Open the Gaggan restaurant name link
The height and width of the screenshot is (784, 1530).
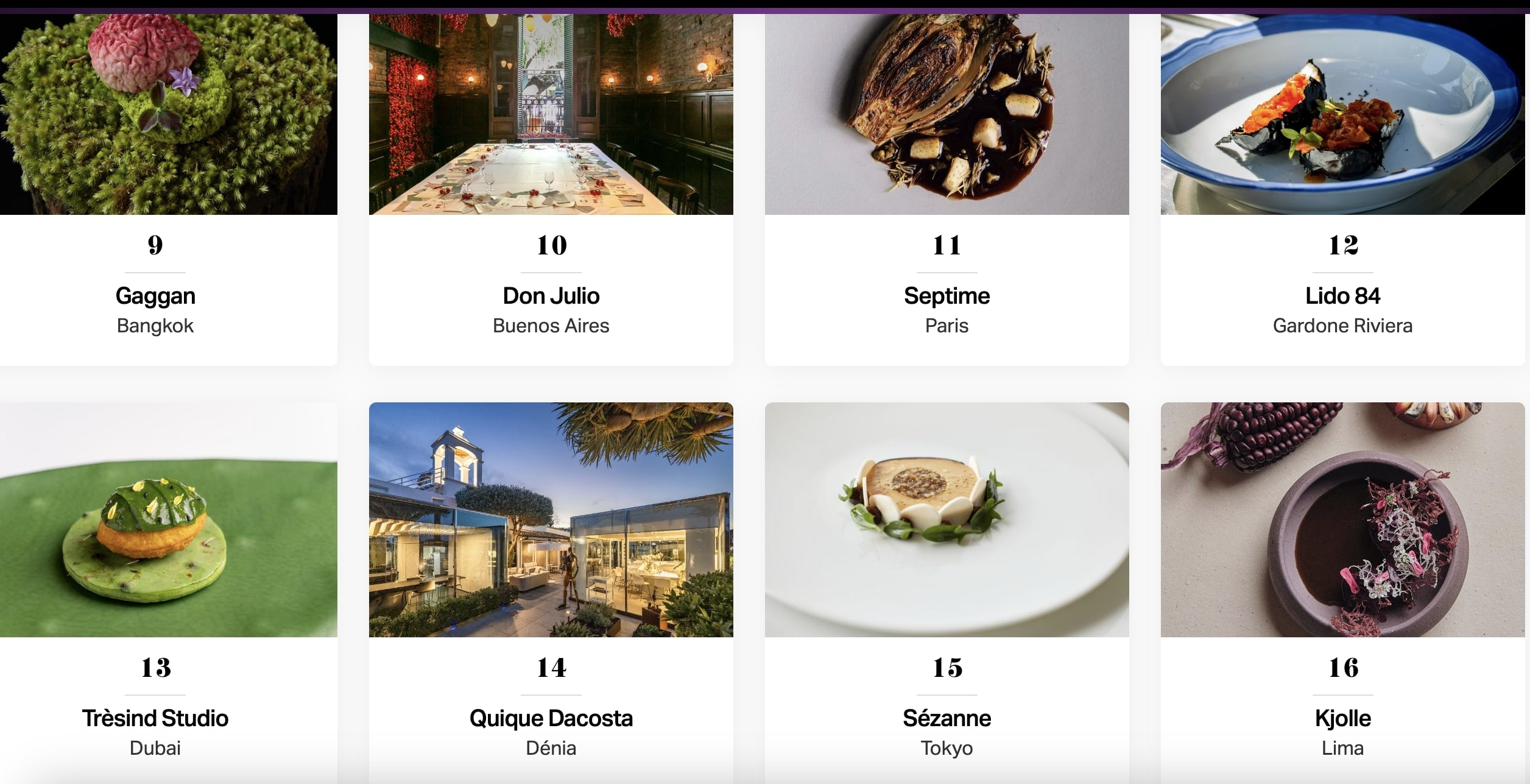pyautogui.click(x=155, y=296)
